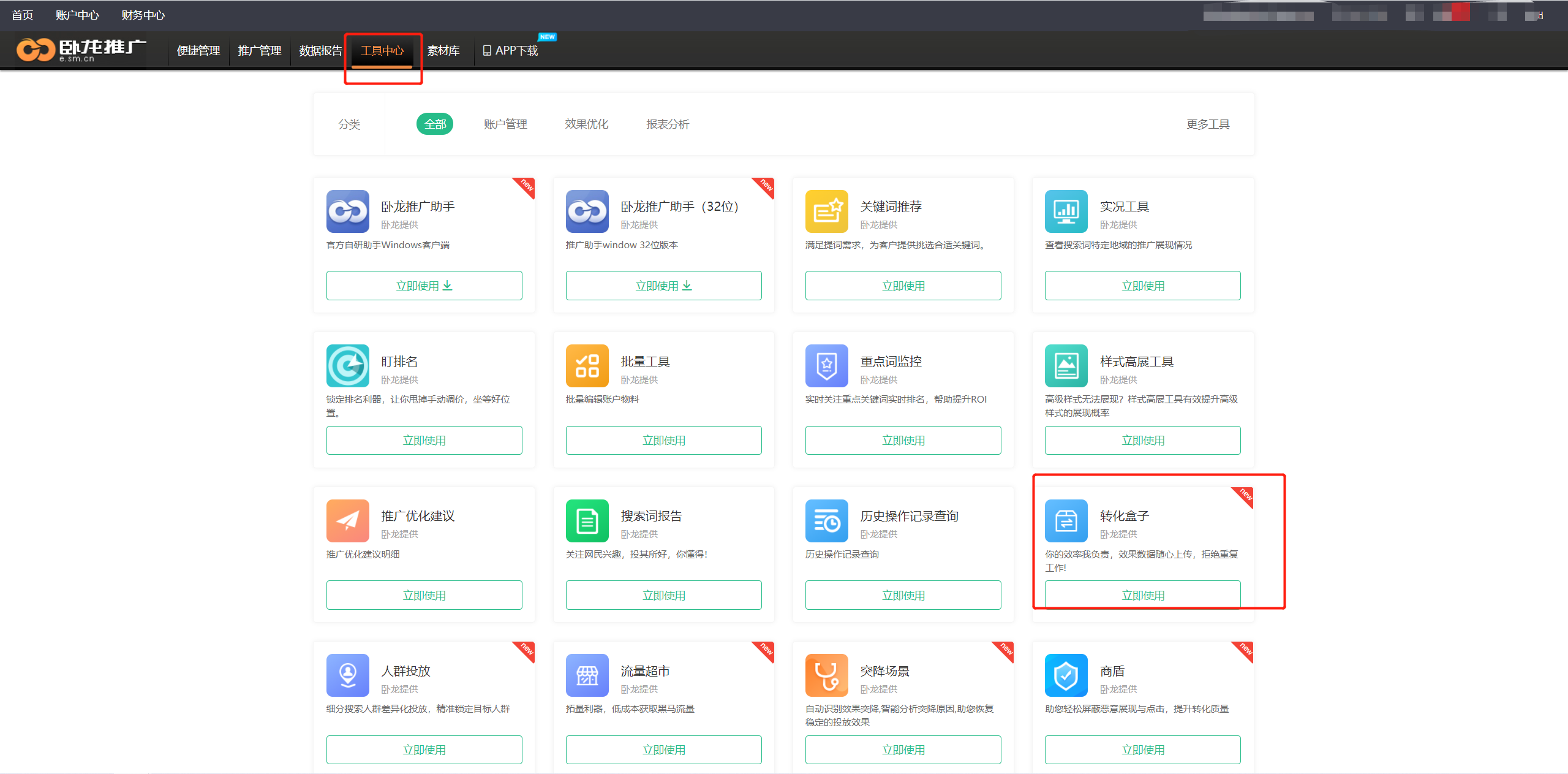Screen dimensions: 1568x774
Task: Click the 流量超市 shop icon
Action: pos(587,675)
